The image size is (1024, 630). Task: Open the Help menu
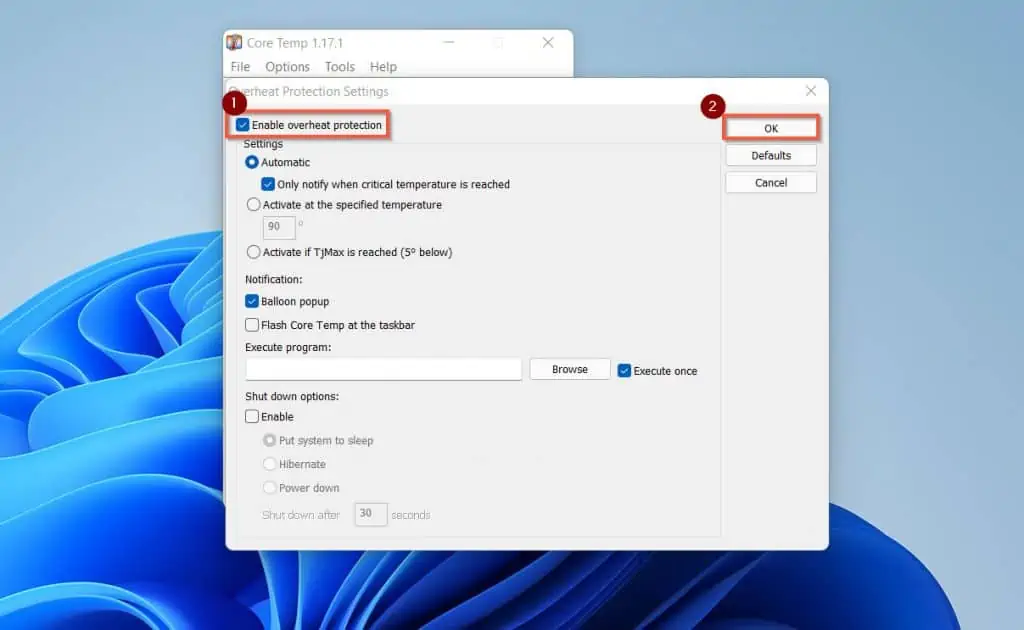[x=383, y=67]
